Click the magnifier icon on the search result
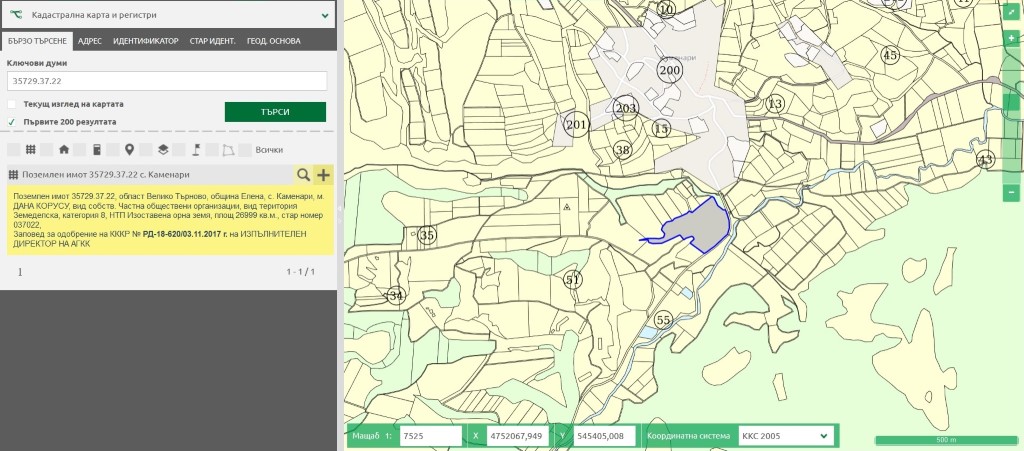Image resolution: width=1024 pixels, height=451 pixels. (302, 175)
